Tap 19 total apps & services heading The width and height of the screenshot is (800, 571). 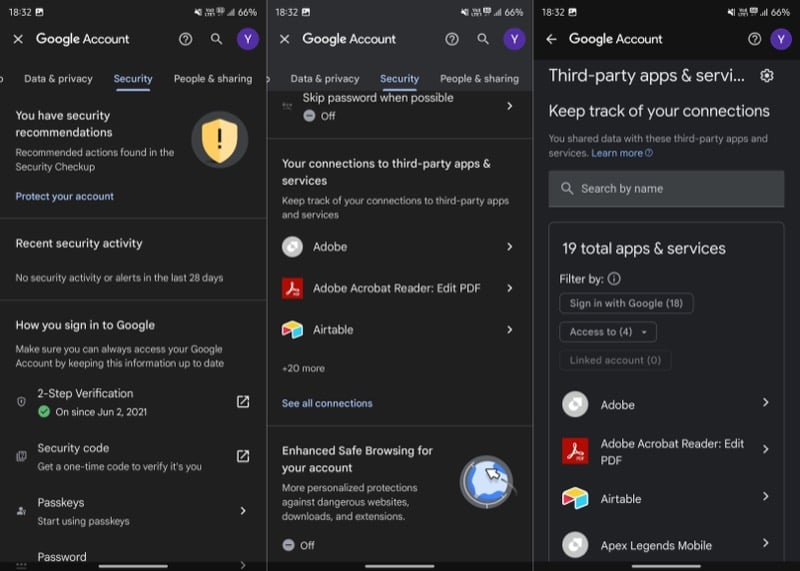pos(643,249)
